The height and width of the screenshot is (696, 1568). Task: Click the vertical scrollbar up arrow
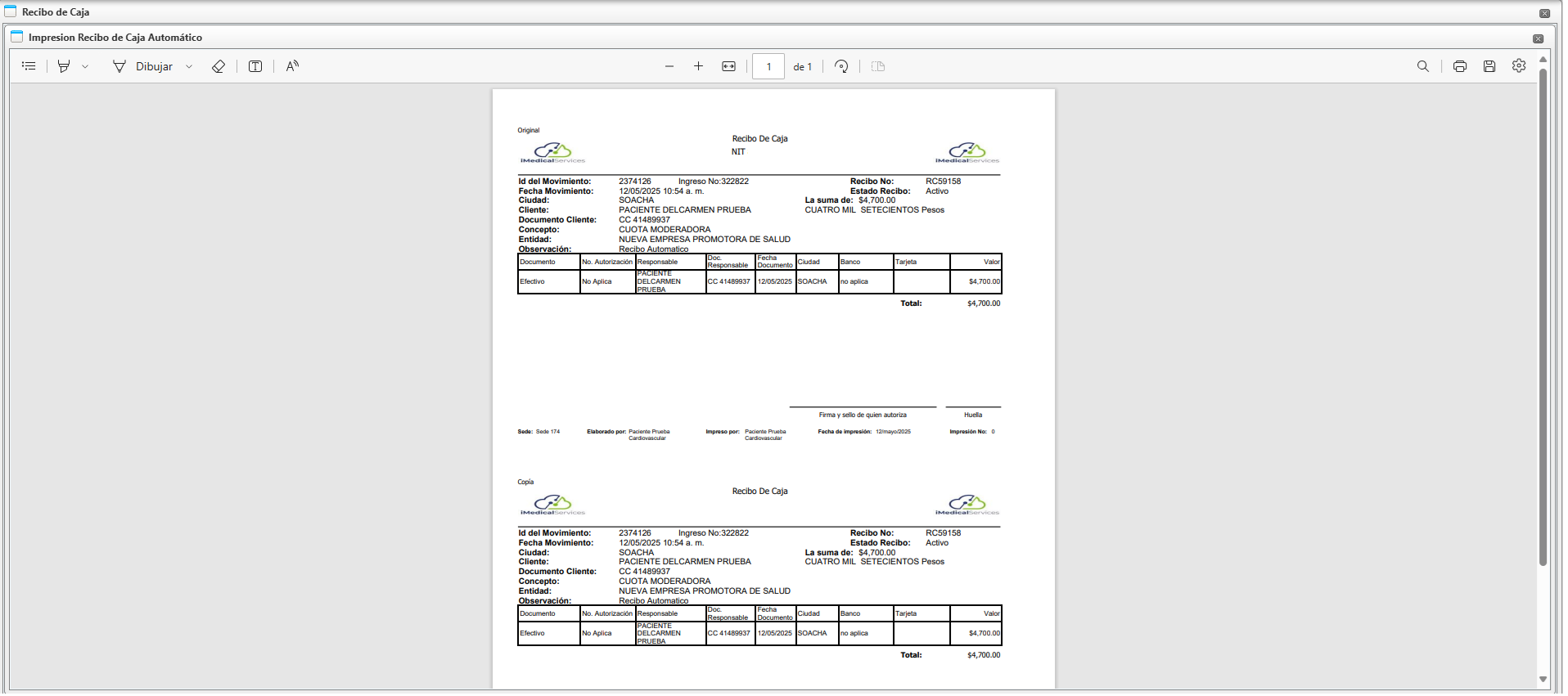tap(1543, 60)
